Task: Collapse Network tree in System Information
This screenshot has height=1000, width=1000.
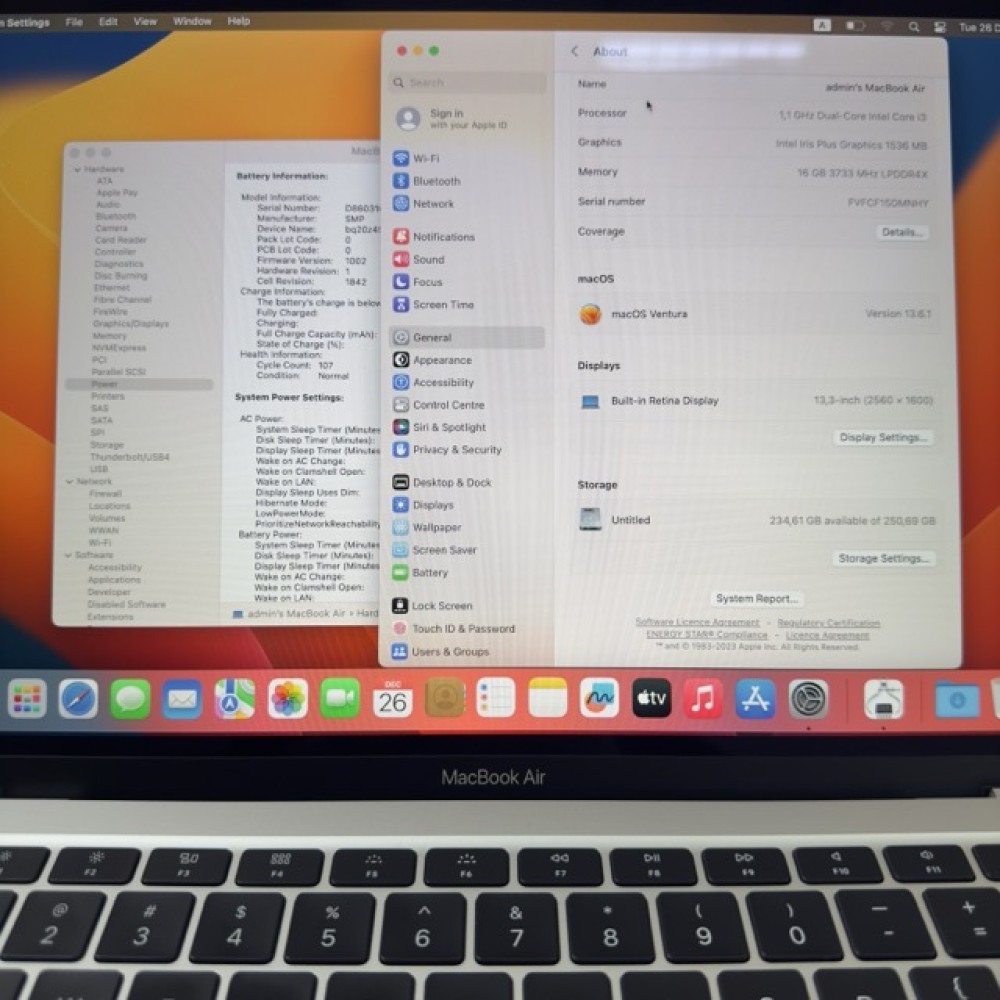Action: click(70, 482)
